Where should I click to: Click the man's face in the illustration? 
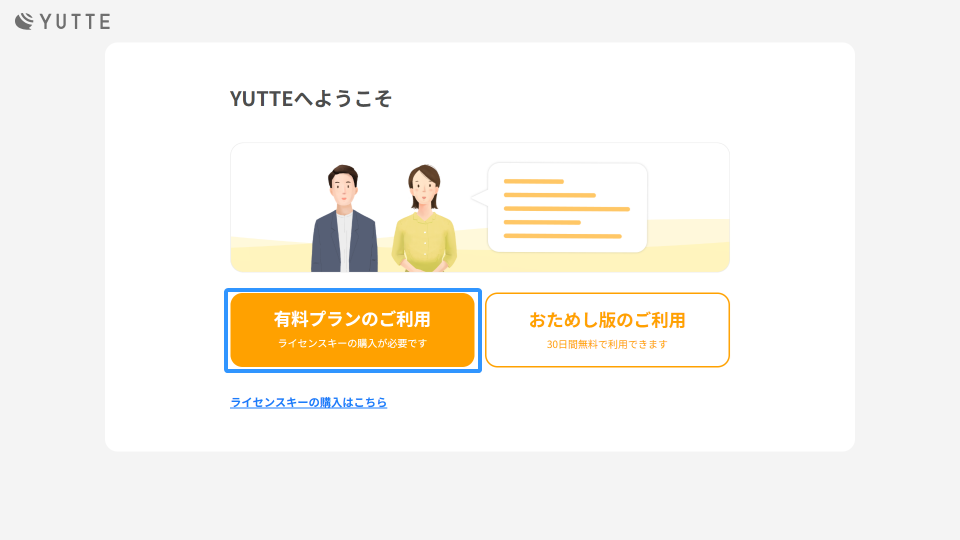pos(343,189)
